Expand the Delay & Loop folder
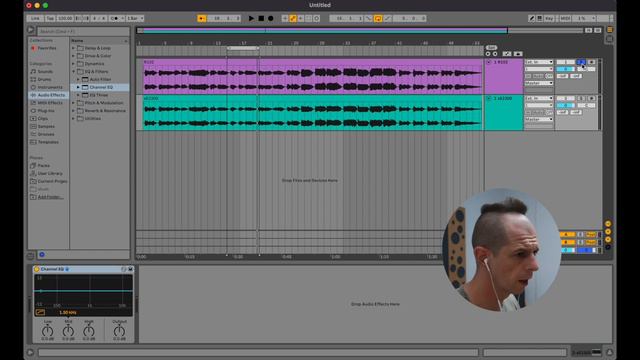The width and height of the screenshot is (640, 360). 73,48
